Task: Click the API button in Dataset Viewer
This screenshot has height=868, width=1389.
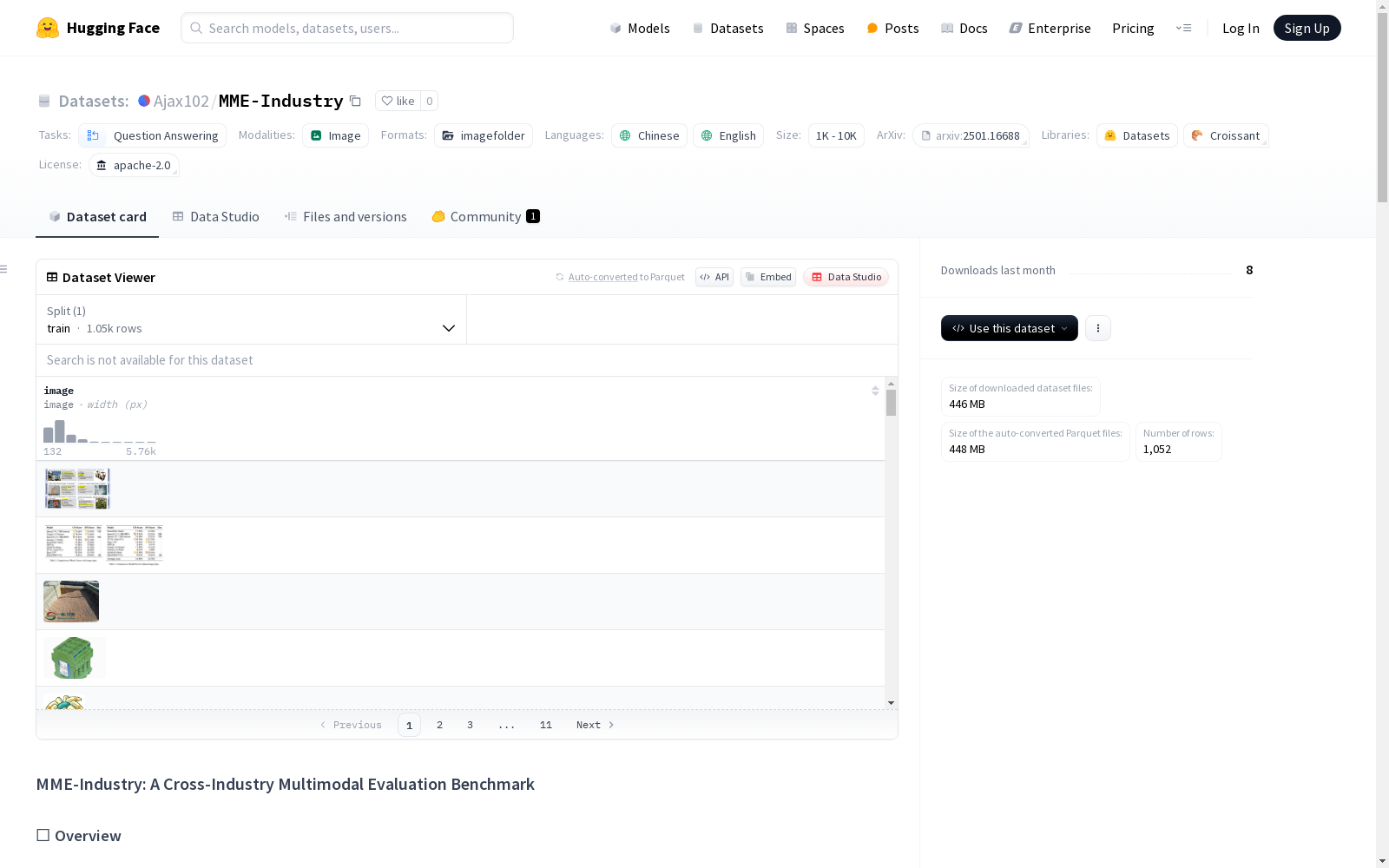Action: coord(714,277)
